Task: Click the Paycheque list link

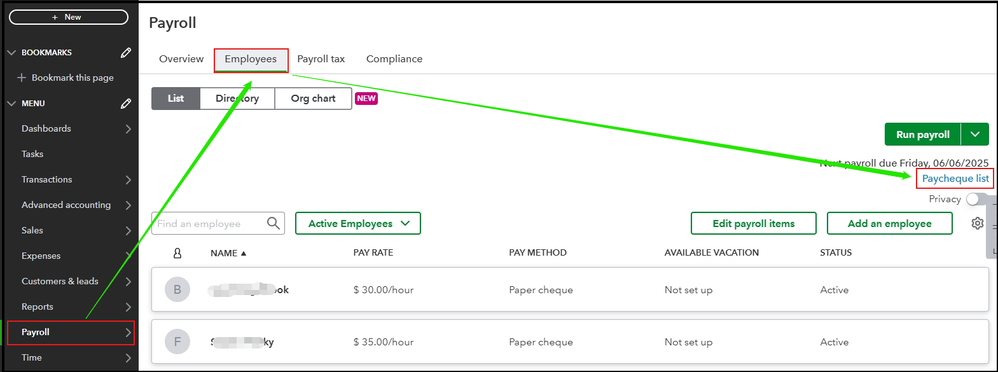Action: pyautogui.click(x=955, y=179)
